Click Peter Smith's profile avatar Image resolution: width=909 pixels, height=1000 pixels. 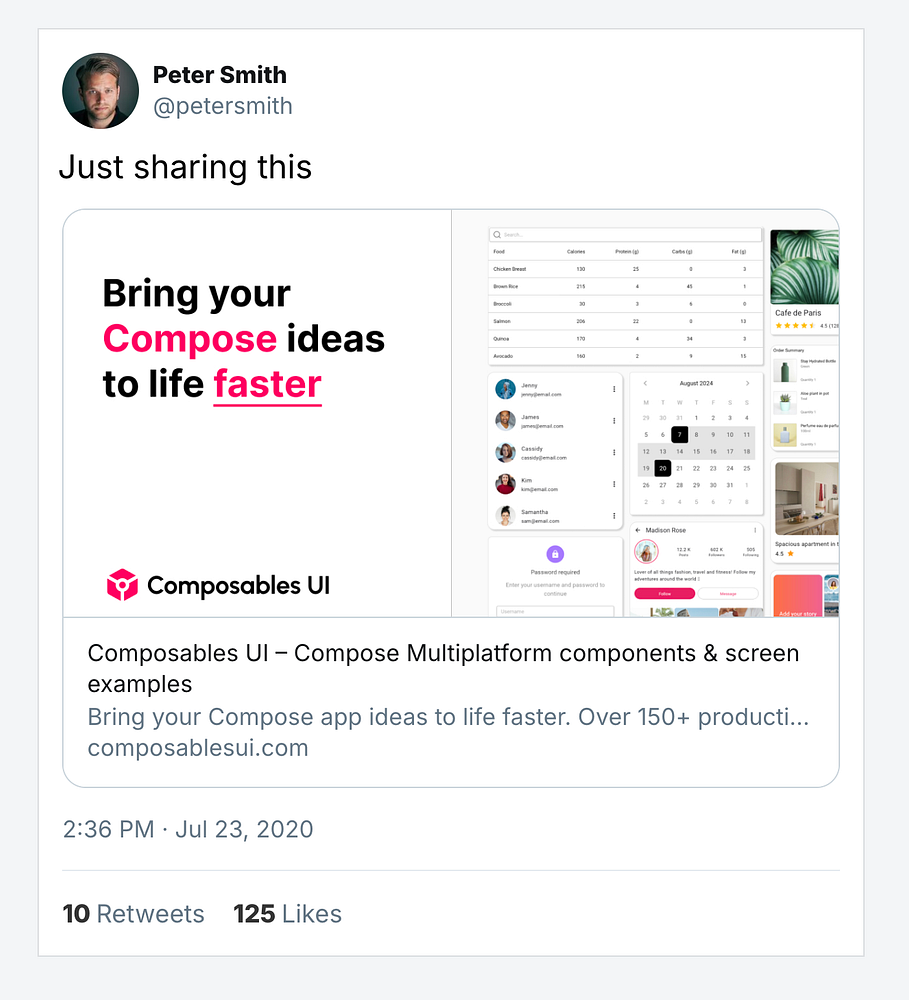(x=100, y=91)
